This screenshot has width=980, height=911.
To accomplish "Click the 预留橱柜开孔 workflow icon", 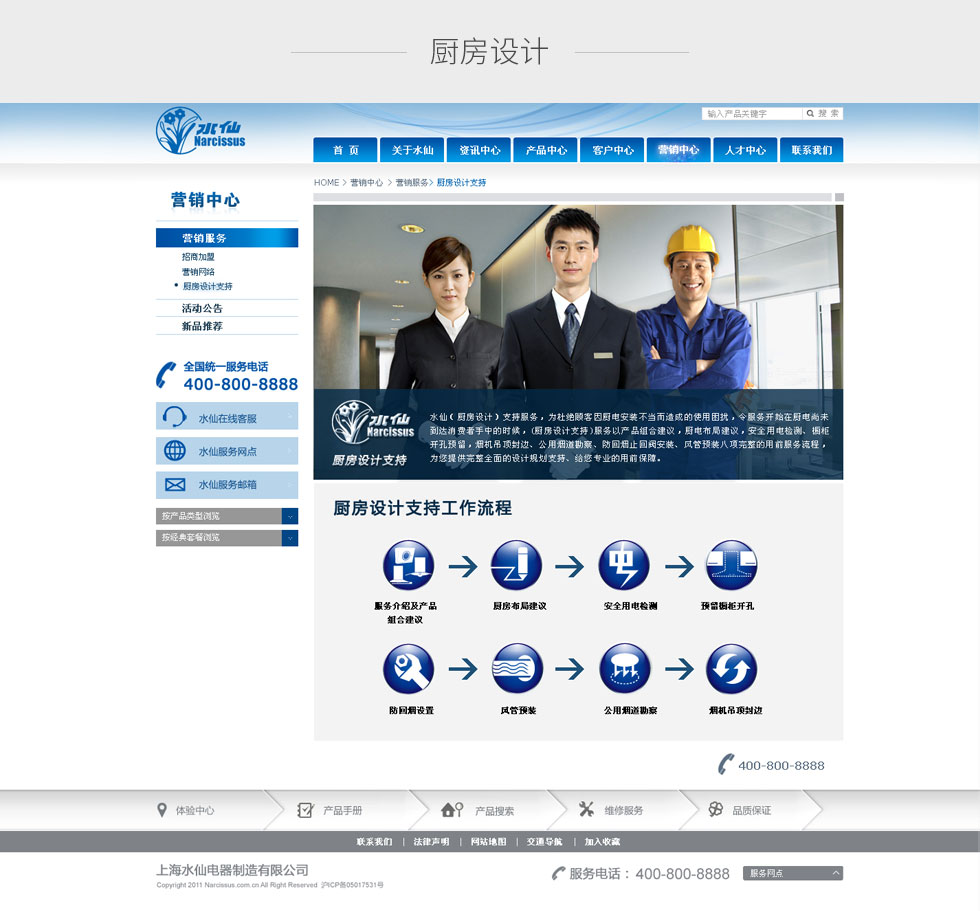I will [732, 566].
